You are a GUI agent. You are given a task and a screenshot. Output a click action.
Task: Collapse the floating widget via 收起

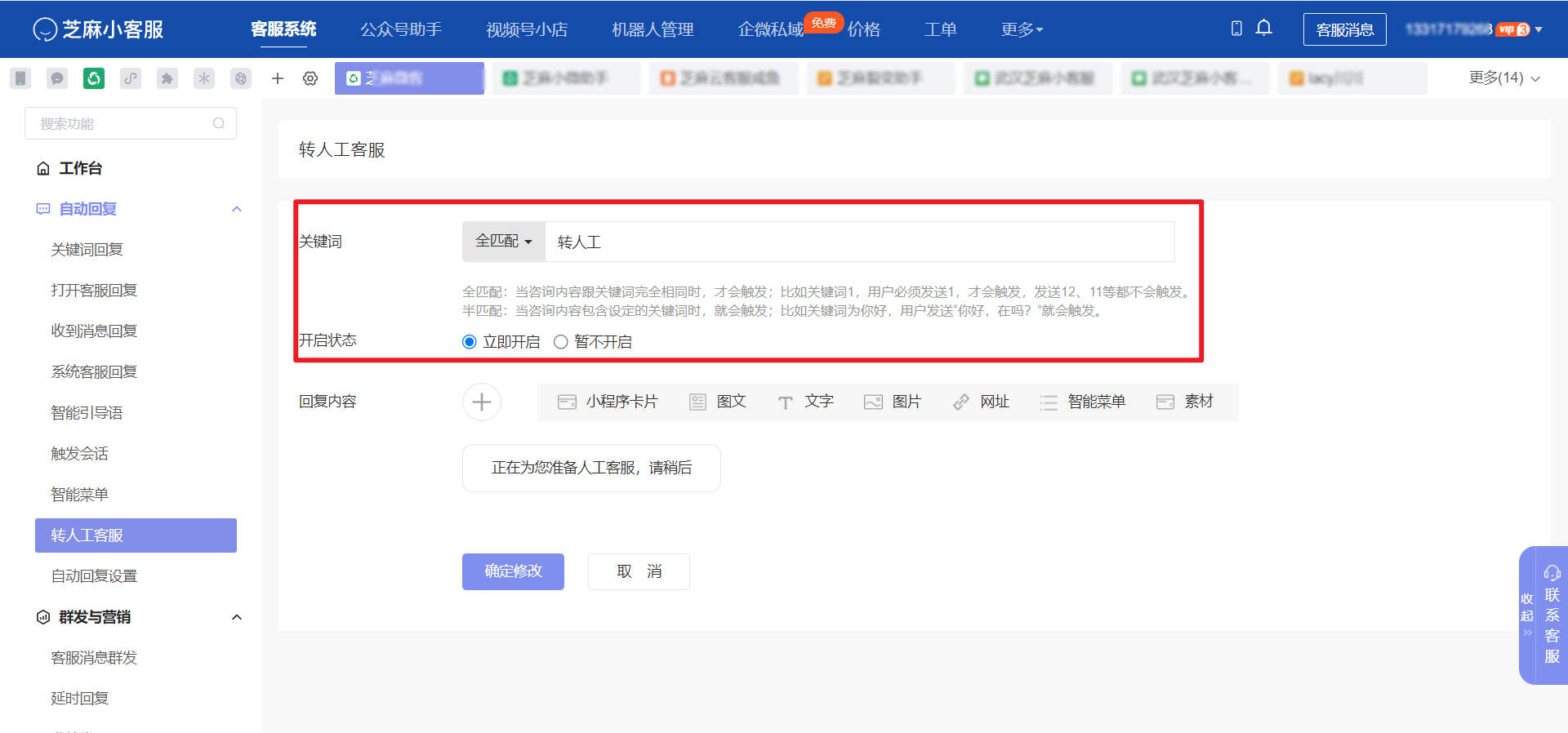coord(1526,615)
